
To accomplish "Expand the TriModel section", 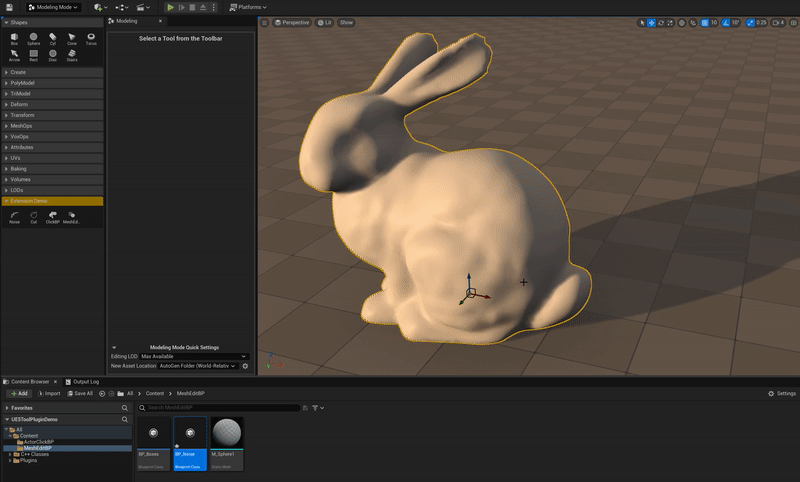I will [53, 94].
